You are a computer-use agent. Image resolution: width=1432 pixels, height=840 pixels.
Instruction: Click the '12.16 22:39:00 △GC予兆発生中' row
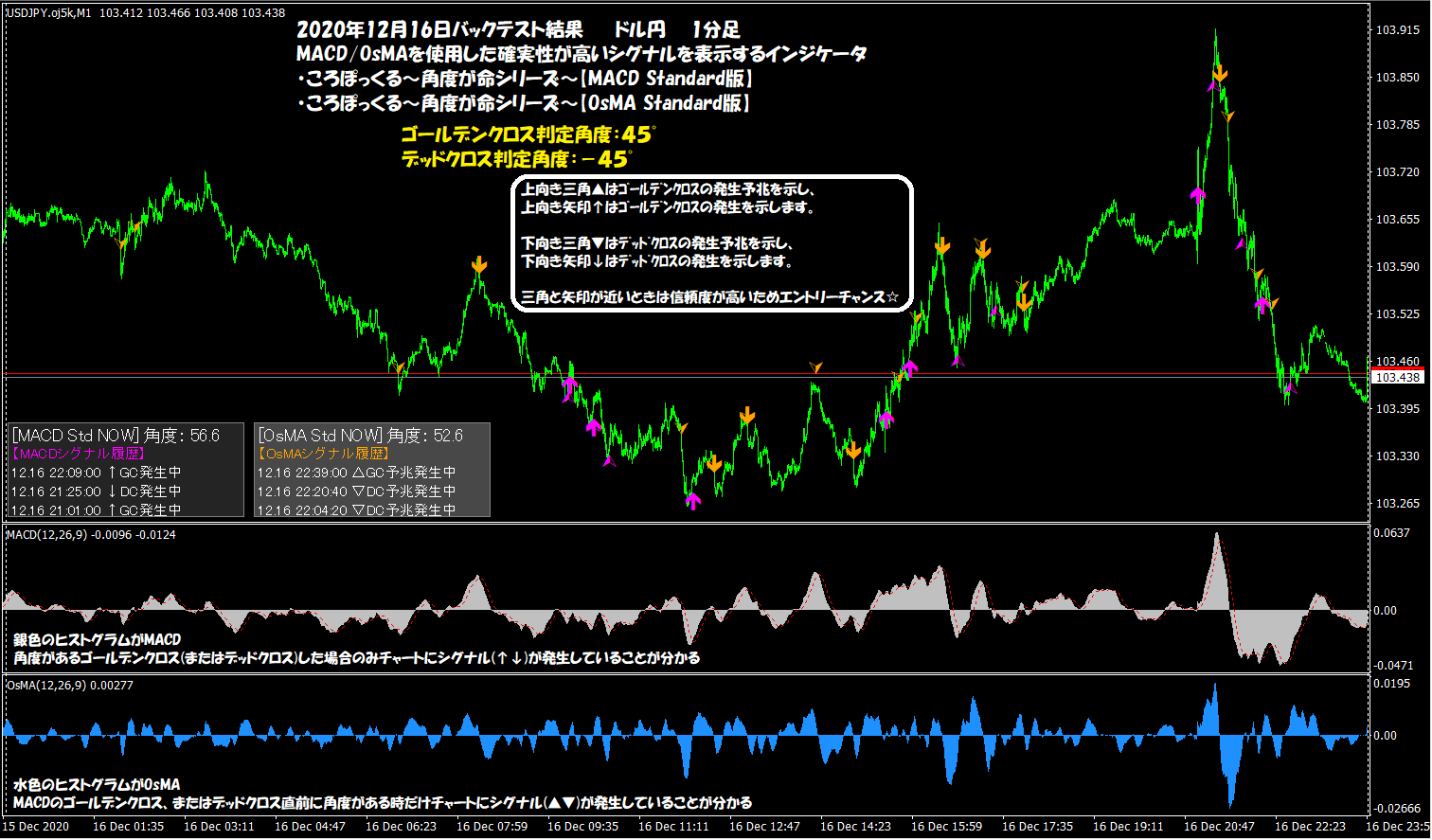(357, 473)
